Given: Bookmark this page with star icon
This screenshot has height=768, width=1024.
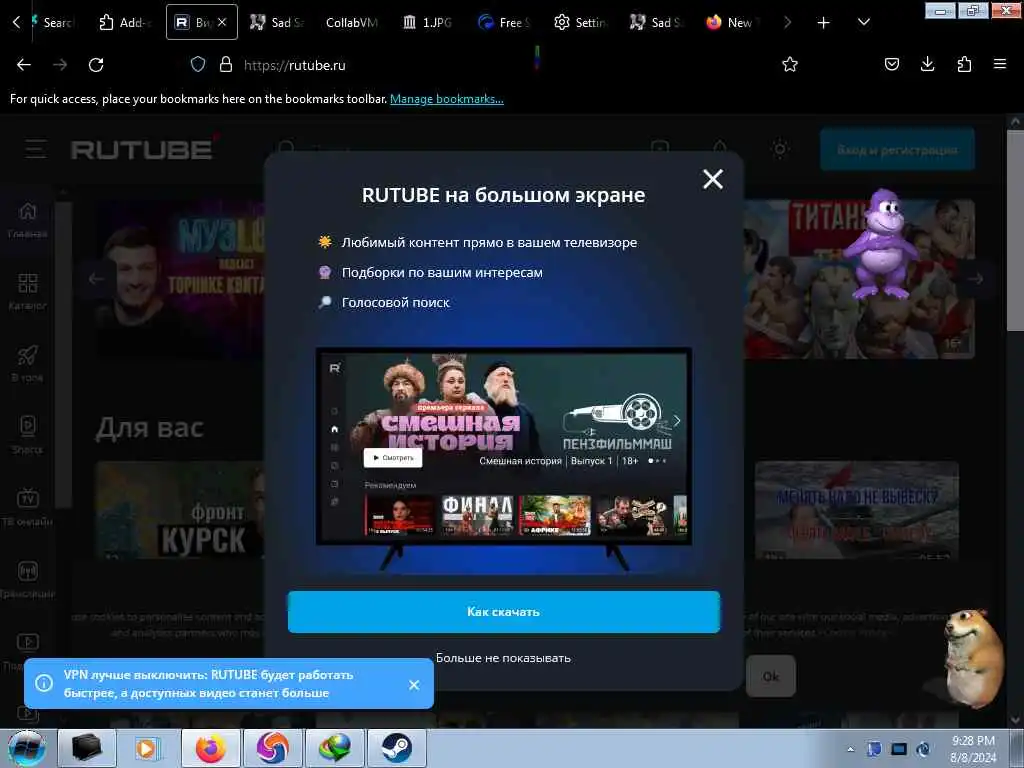Looking at the screenshot, I should tap(790, 64).
